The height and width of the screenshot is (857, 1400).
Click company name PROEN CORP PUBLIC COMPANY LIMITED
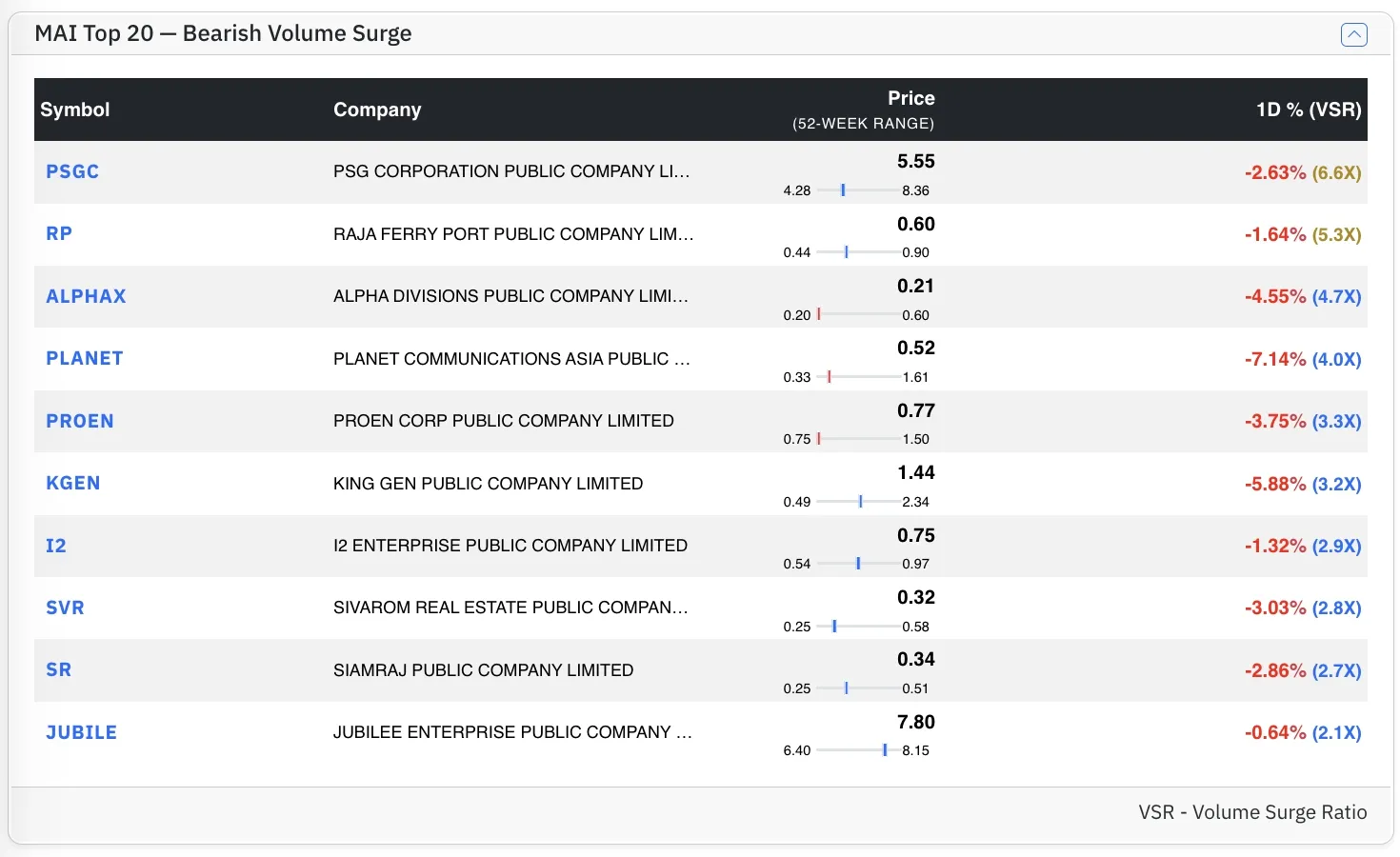504,421
